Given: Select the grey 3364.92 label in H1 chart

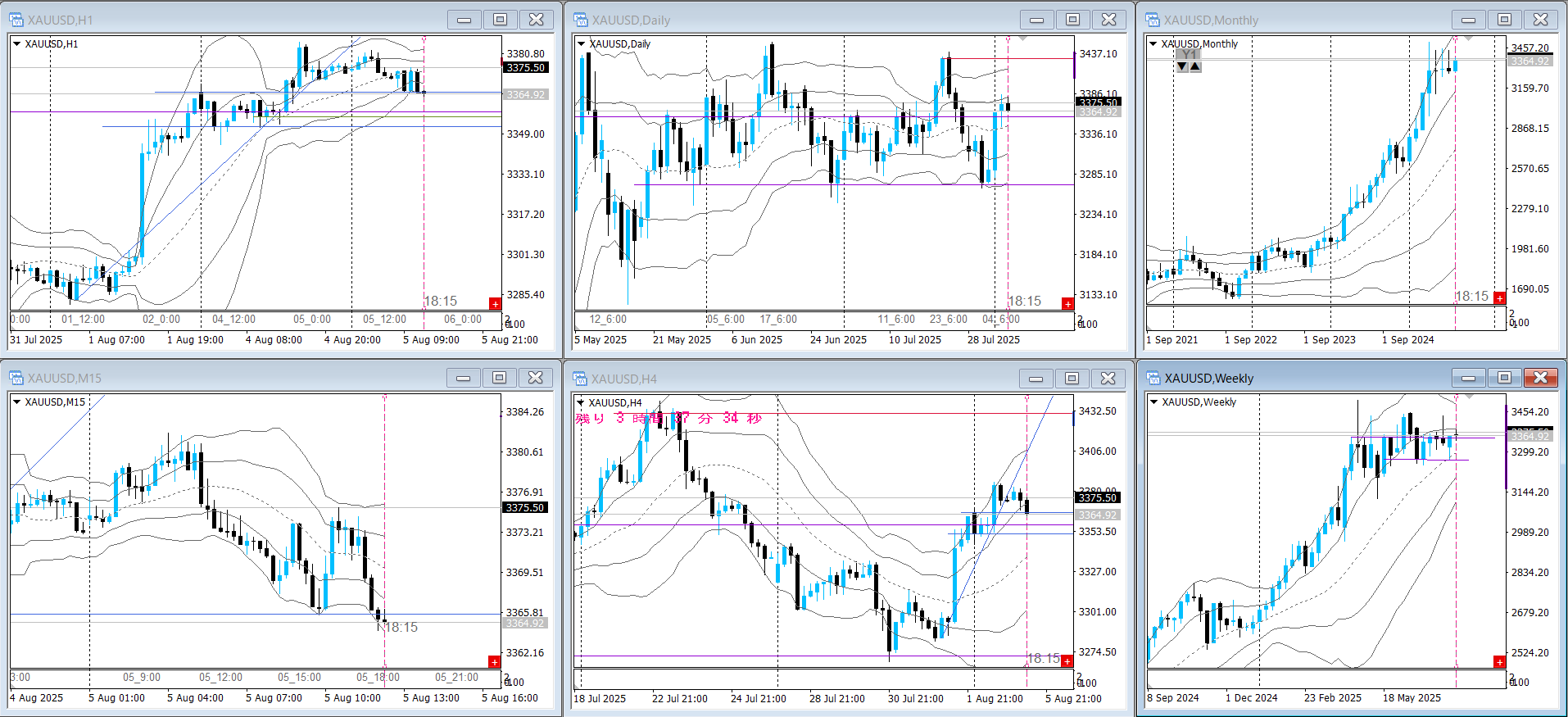Looking at the screenshot, I should tap(525, 95).
